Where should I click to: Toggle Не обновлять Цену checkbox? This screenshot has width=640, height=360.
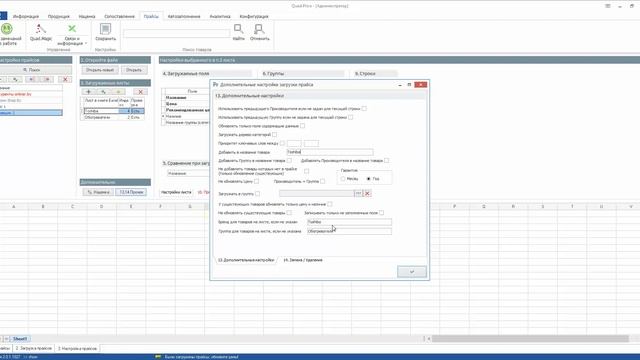coord(256,181)
